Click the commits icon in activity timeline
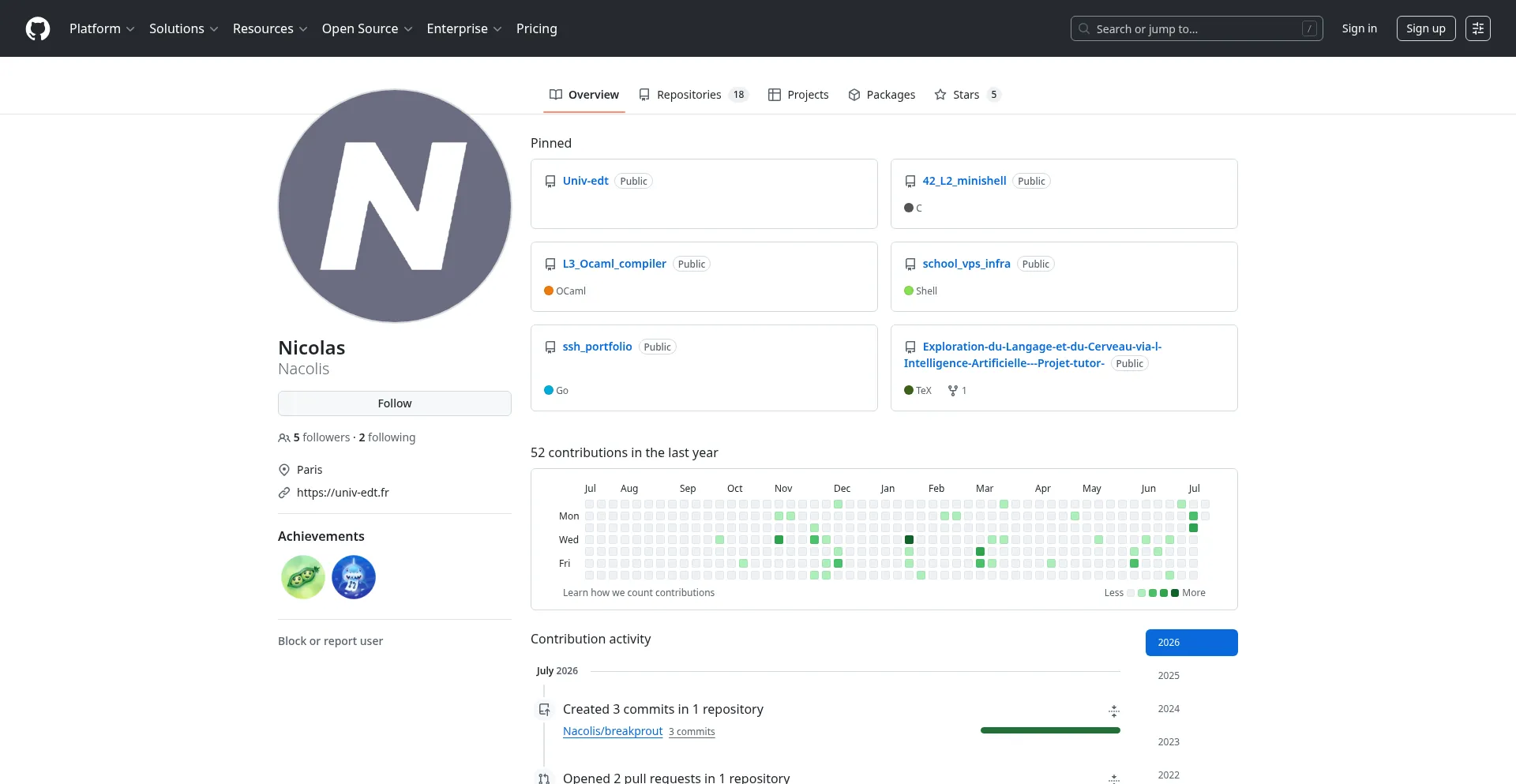 [544, 710]
